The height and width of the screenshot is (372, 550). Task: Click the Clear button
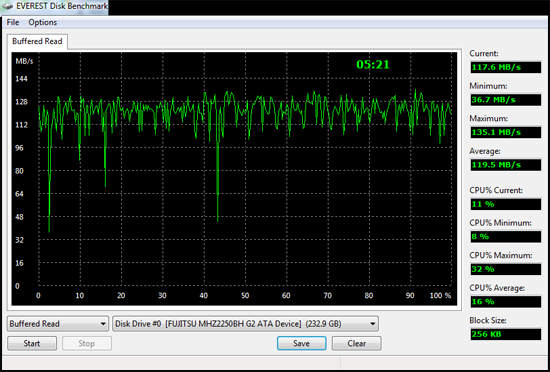point(356,343)
